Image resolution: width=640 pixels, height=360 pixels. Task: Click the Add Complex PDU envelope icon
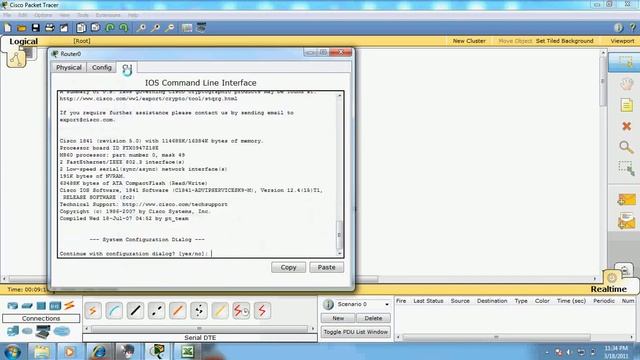[627, 221]
